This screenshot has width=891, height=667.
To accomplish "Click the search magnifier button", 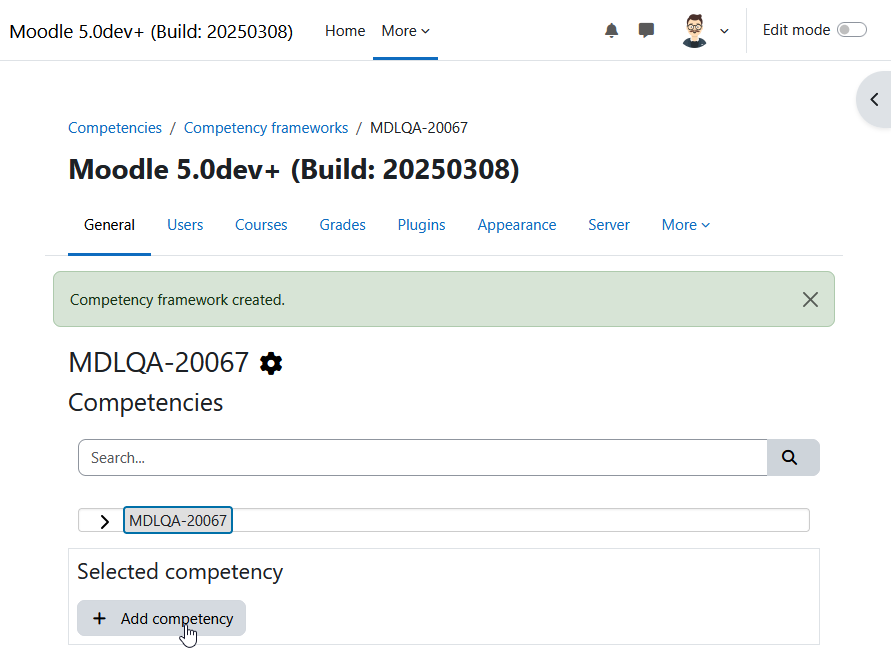I will 793,457.
